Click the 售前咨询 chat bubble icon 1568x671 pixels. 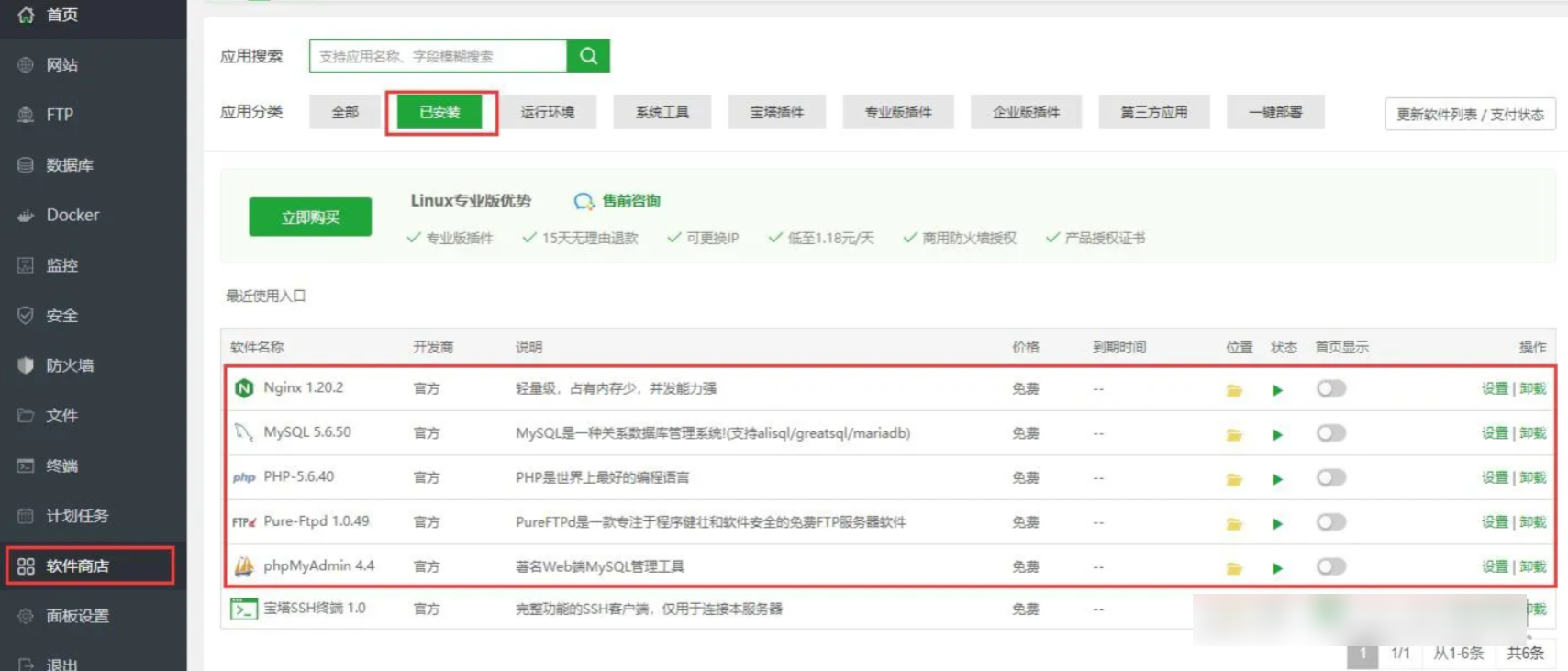click(x=584, y=201)
